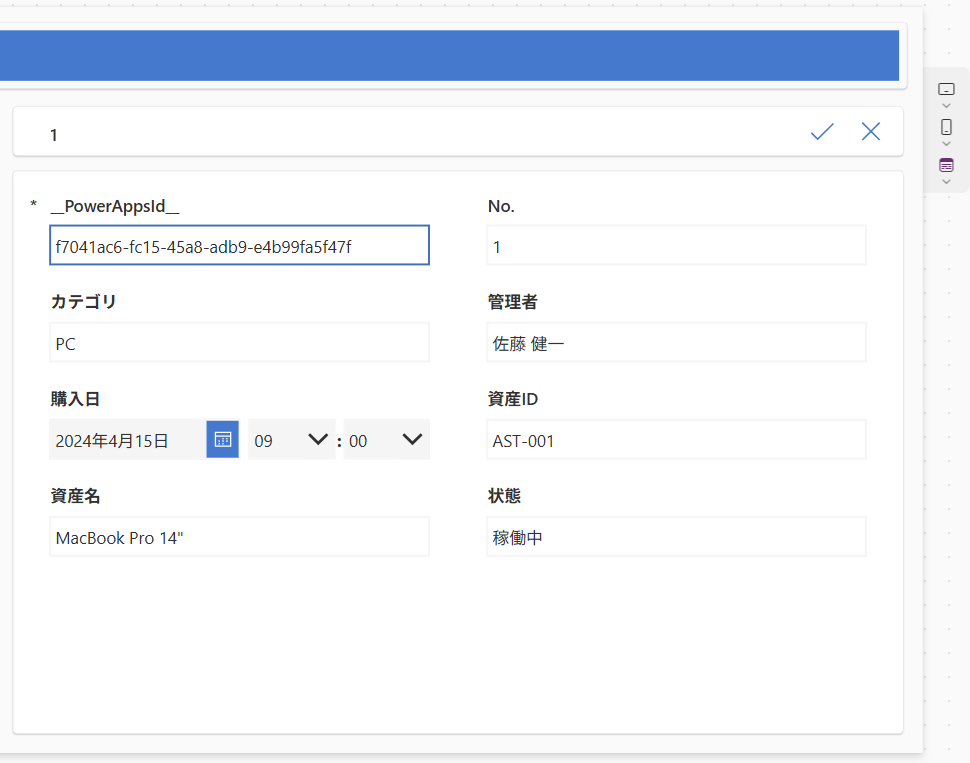
Task: Expand the chevron below the purple form icon
Action: pos(946,181)
